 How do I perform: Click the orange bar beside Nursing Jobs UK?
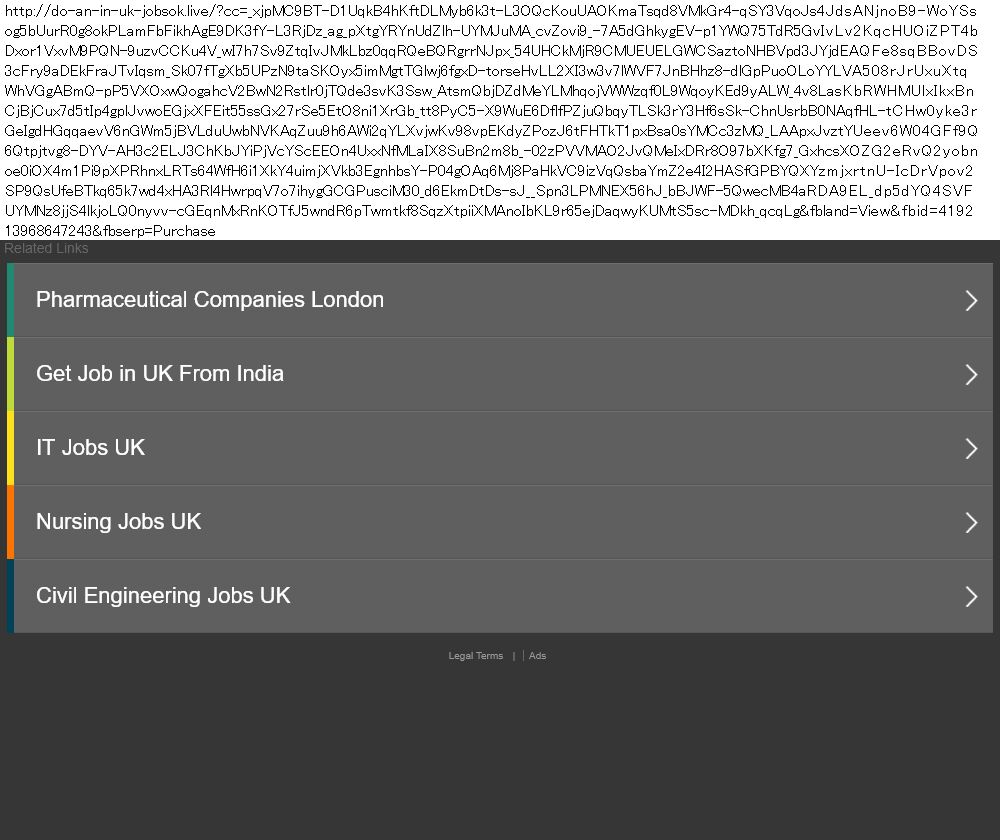tap(10, 522)
